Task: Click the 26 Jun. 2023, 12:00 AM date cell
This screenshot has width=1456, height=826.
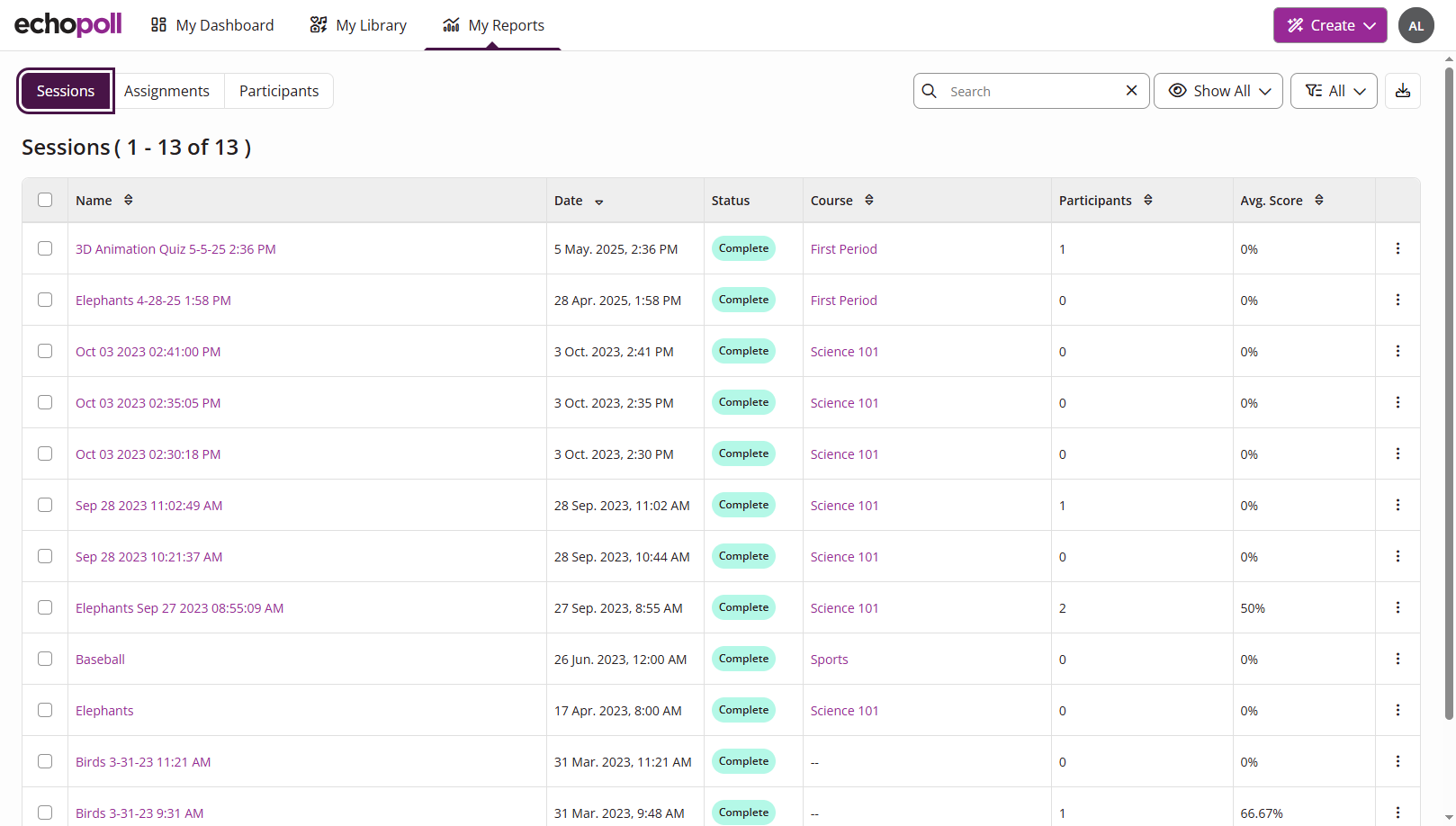Action: coord(620,660)
